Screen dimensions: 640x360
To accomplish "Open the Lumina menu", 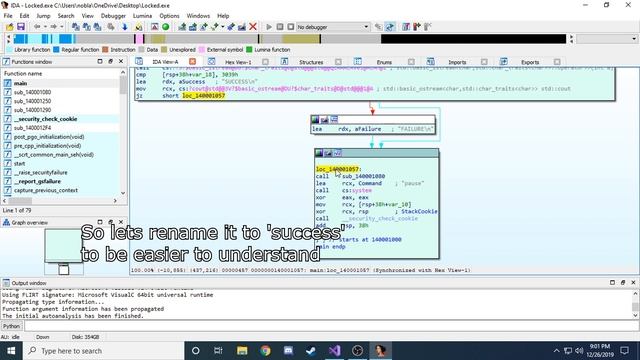I will coord(142,16).
